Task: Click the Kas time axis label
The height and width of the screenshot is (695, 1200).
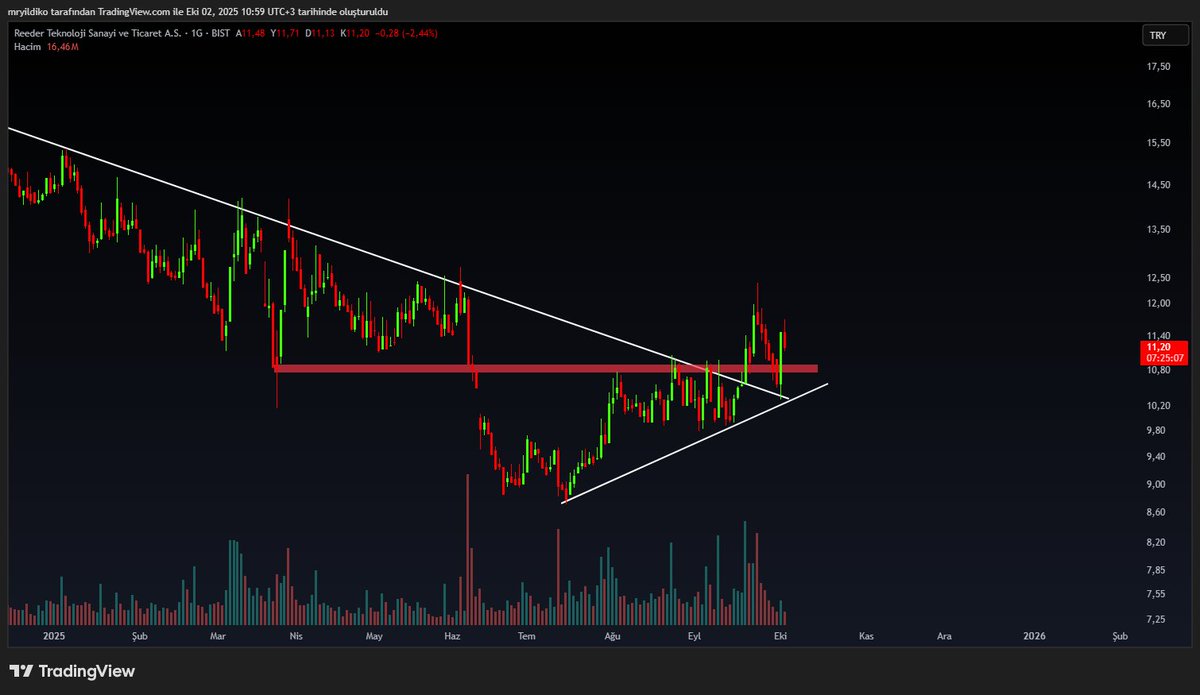Action: point(867,635)
